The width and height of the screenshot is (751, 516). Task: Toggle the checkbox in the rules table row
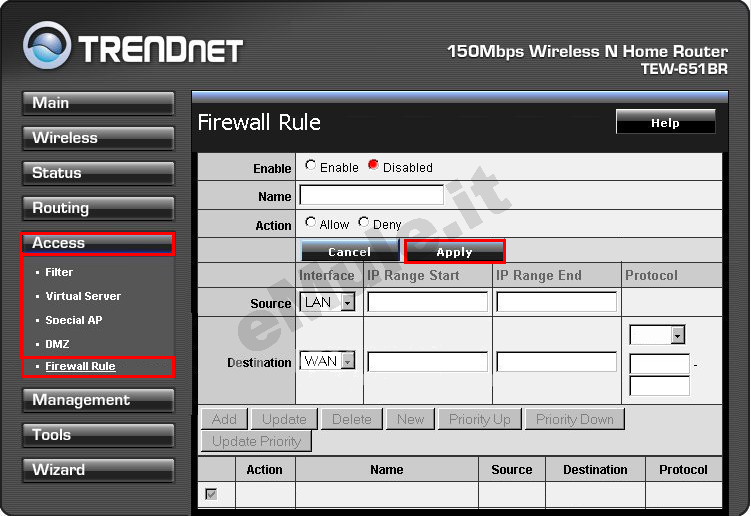point(211,493)
